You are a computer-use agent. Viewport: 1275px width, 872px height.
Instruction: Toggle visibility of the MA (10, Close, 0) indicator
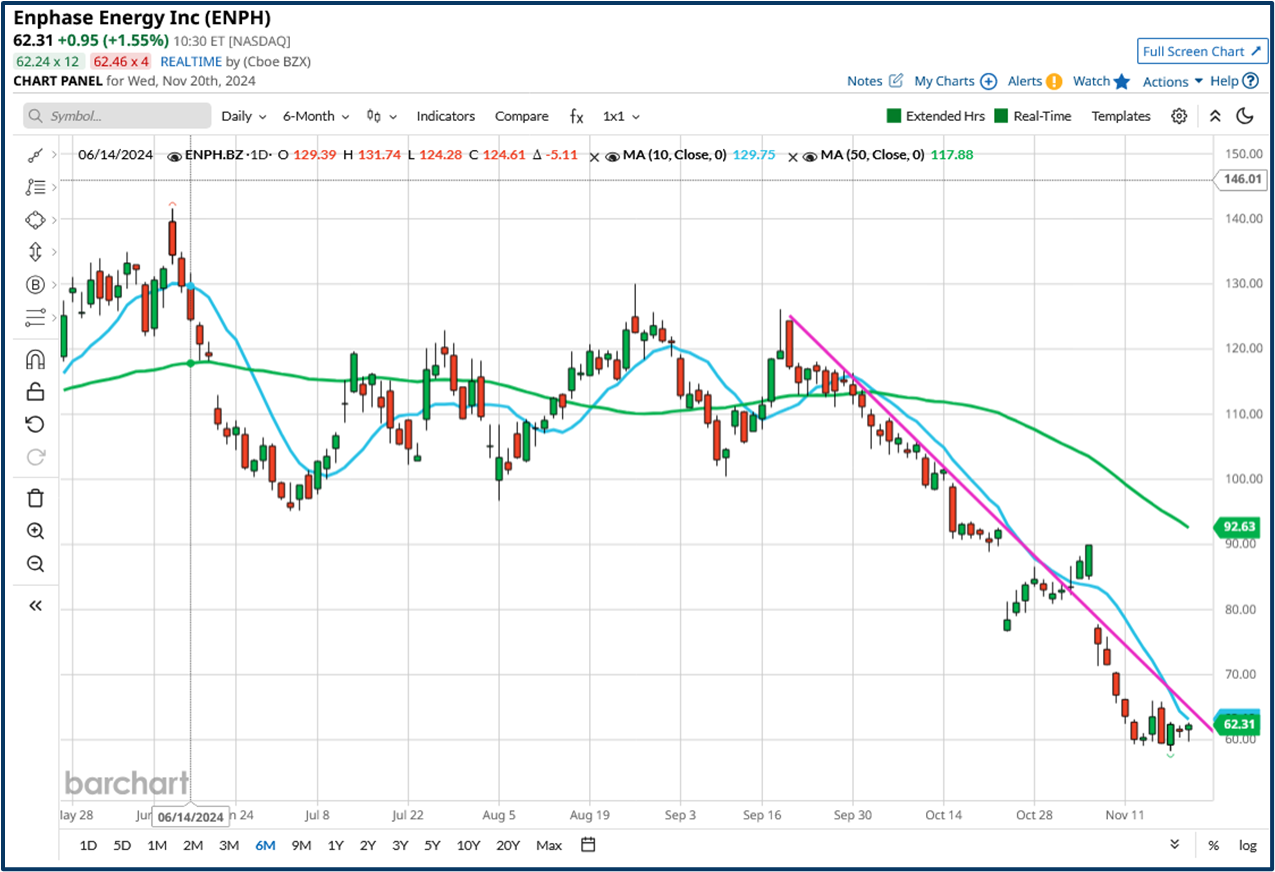613,155
